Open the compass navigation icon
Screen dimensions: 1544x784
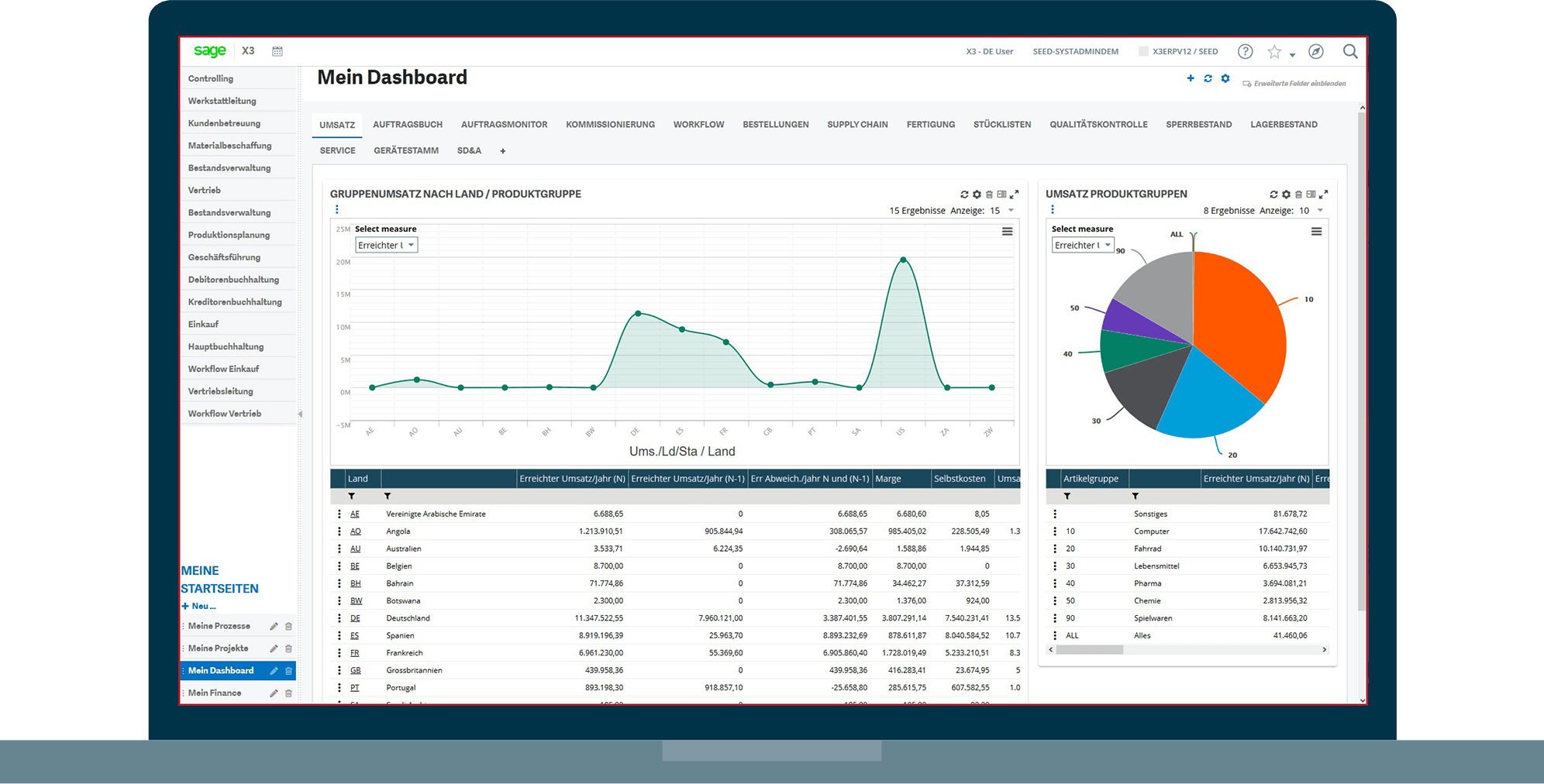(1316, 51)
